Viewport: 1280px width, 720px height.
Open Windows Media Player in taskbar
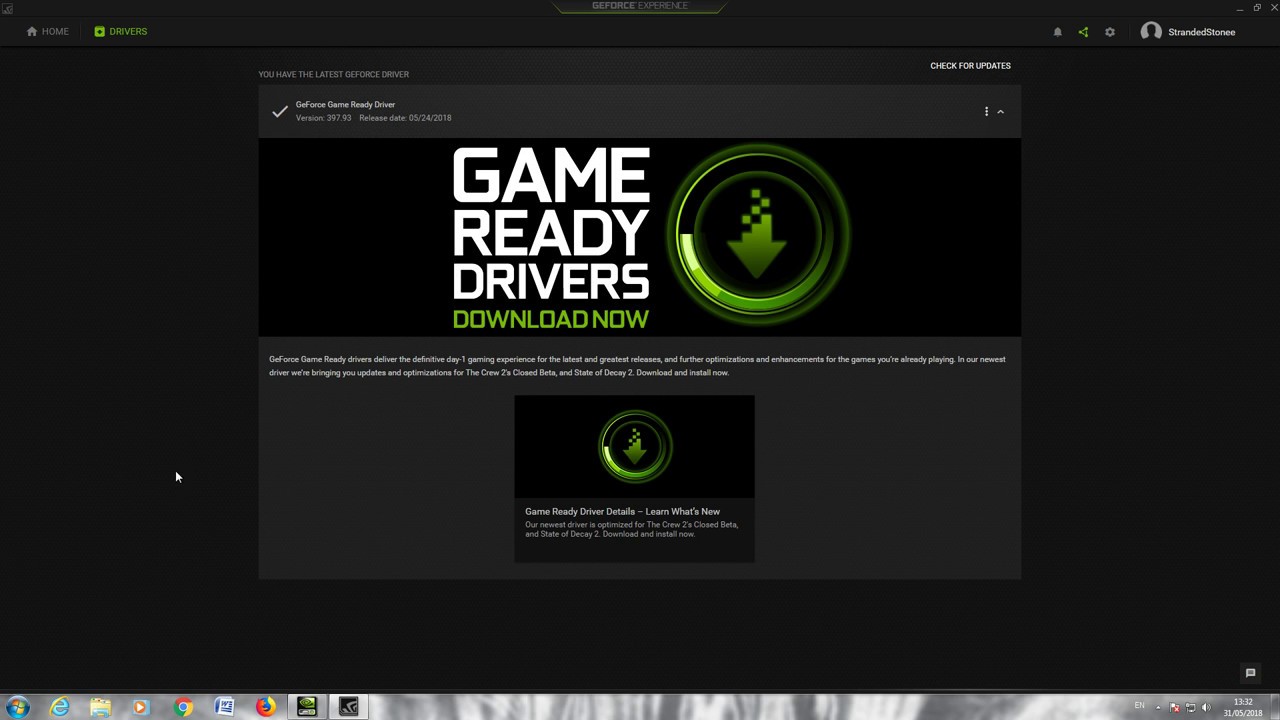pyautogui.click(x=140, y=707)
